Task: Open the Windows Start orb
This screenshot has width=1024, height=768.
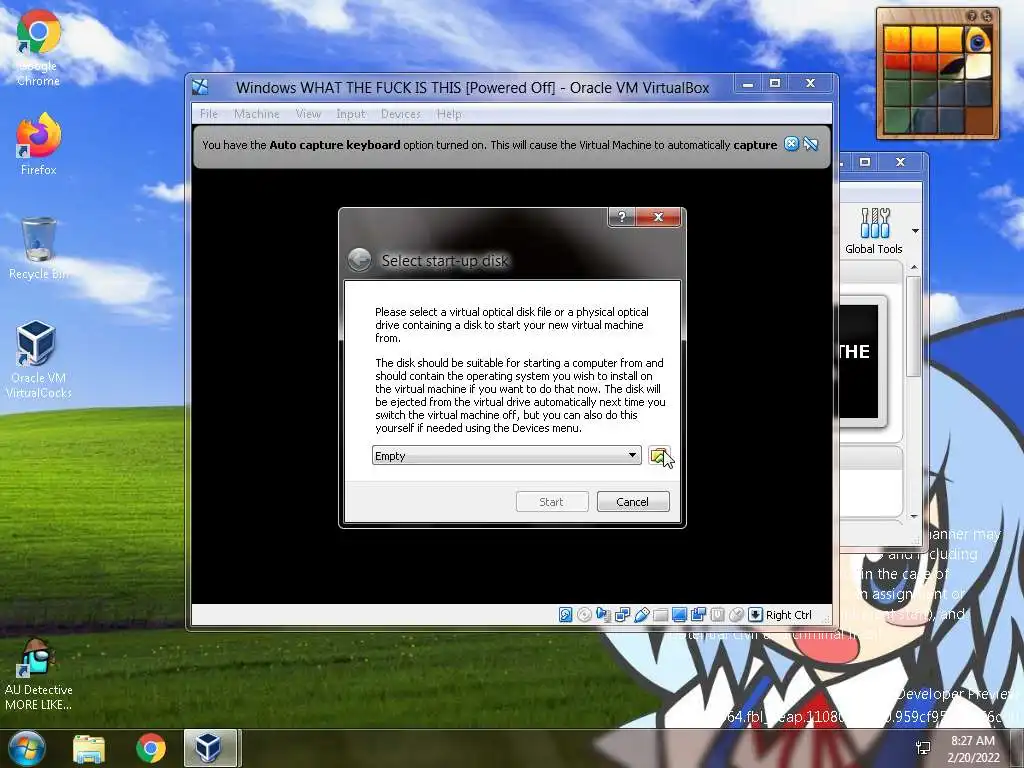Action: tap(26, 748)
